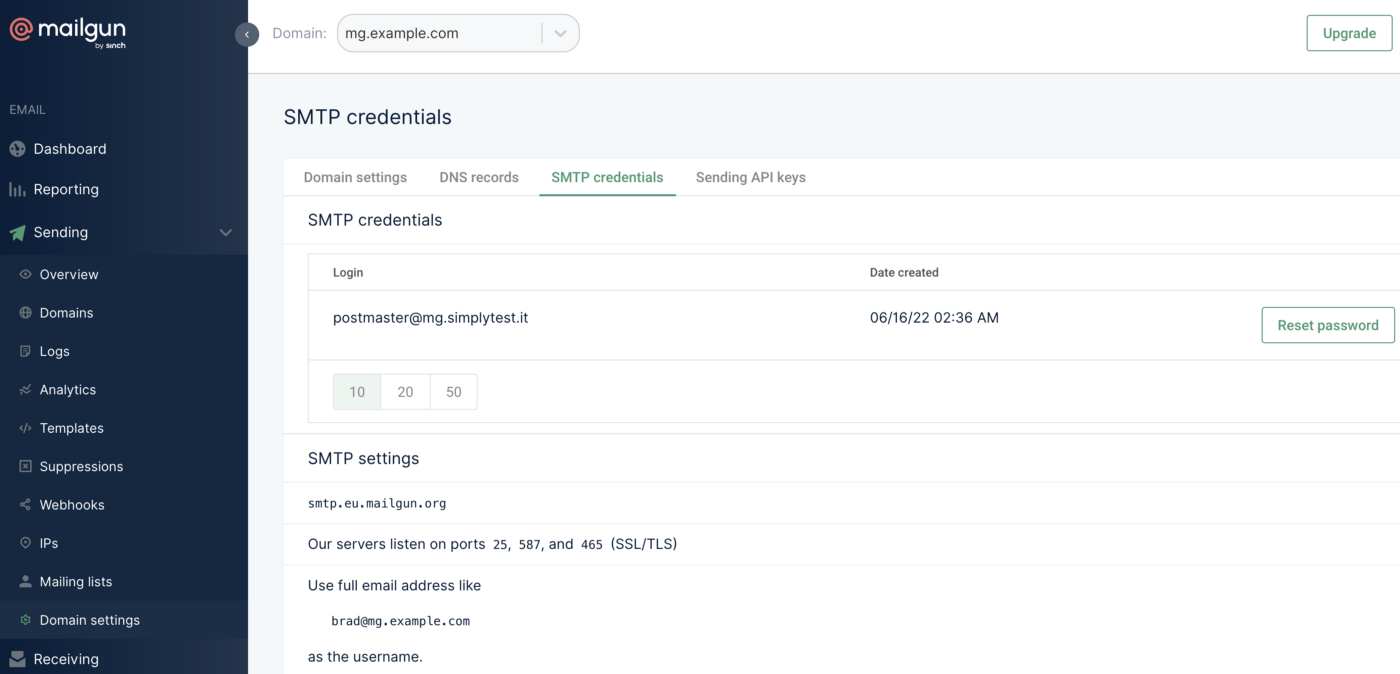
Task: Click the Domain dropdown arrow
Action: click(x=560, y=33)
